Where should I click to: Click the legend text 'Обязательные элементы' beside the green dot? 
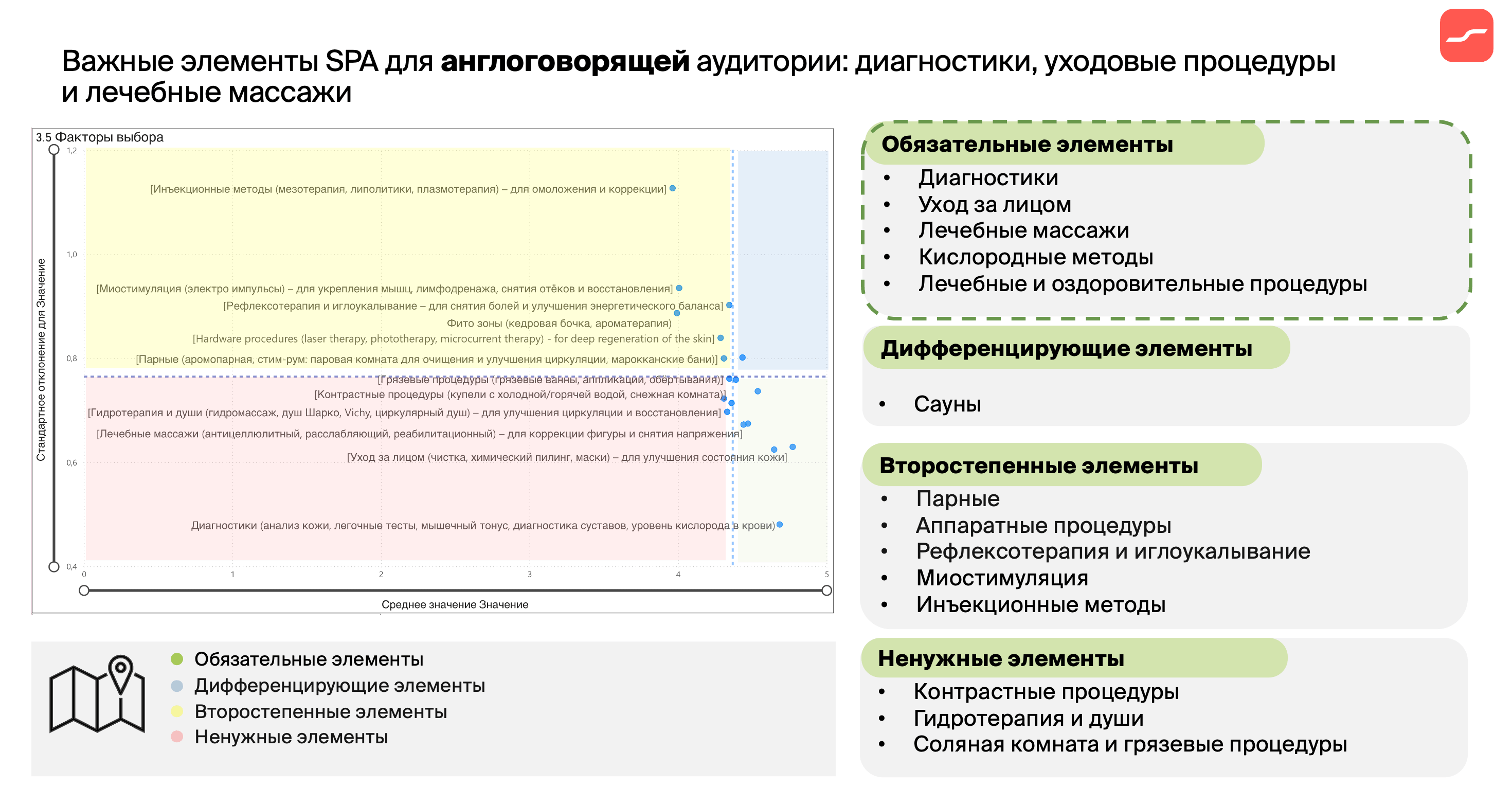309,659
